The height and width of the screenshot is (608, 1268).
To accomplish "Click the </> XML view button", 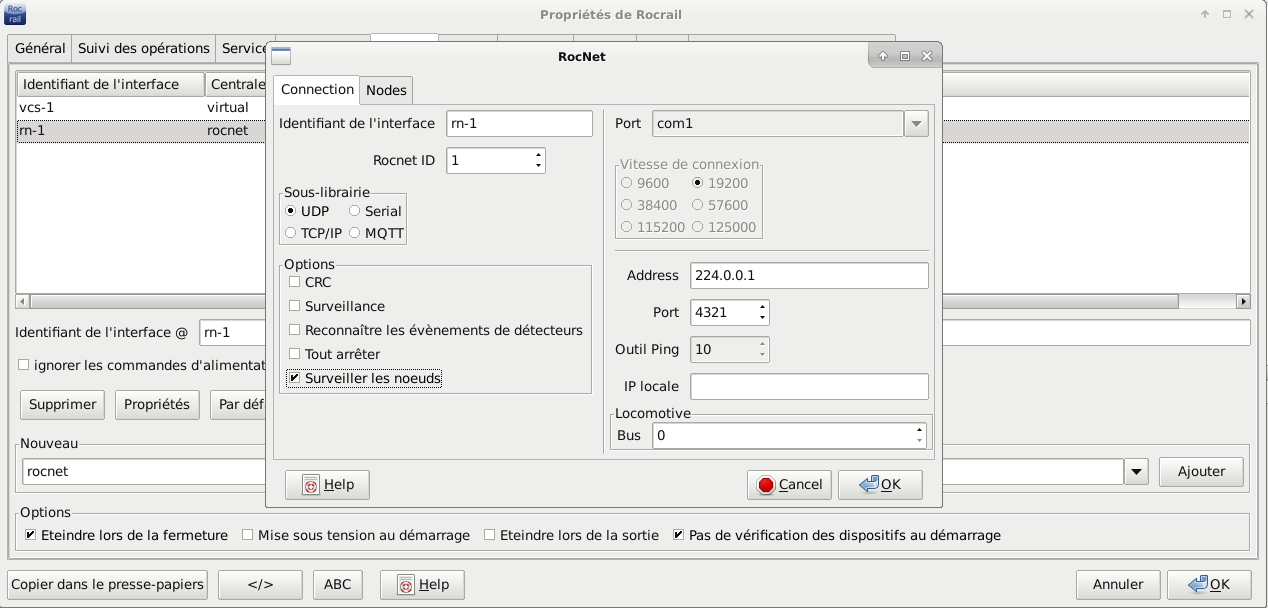I will 260,585.
